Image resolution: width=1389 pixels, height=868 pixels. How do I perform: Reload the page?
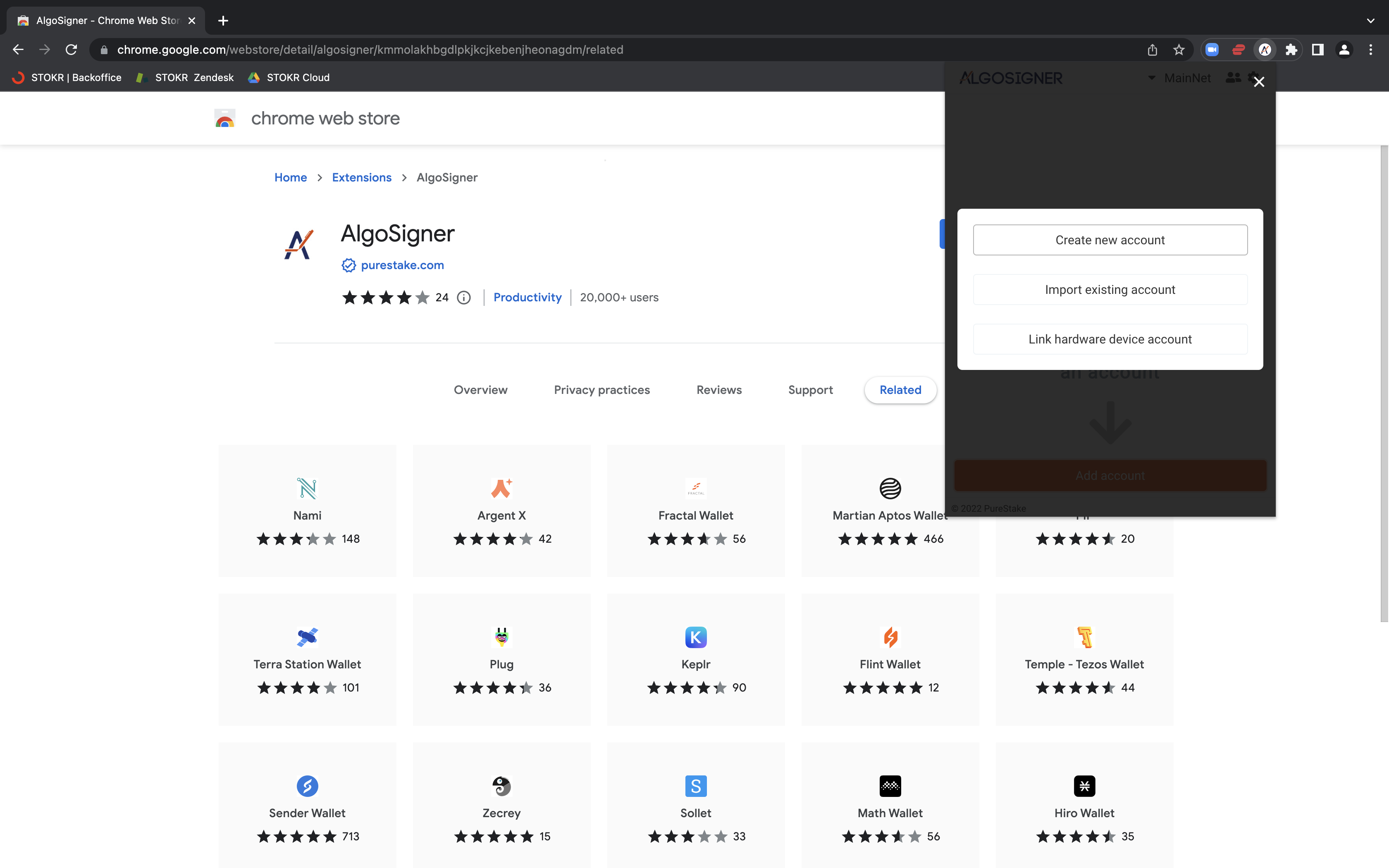coord(71,50)
